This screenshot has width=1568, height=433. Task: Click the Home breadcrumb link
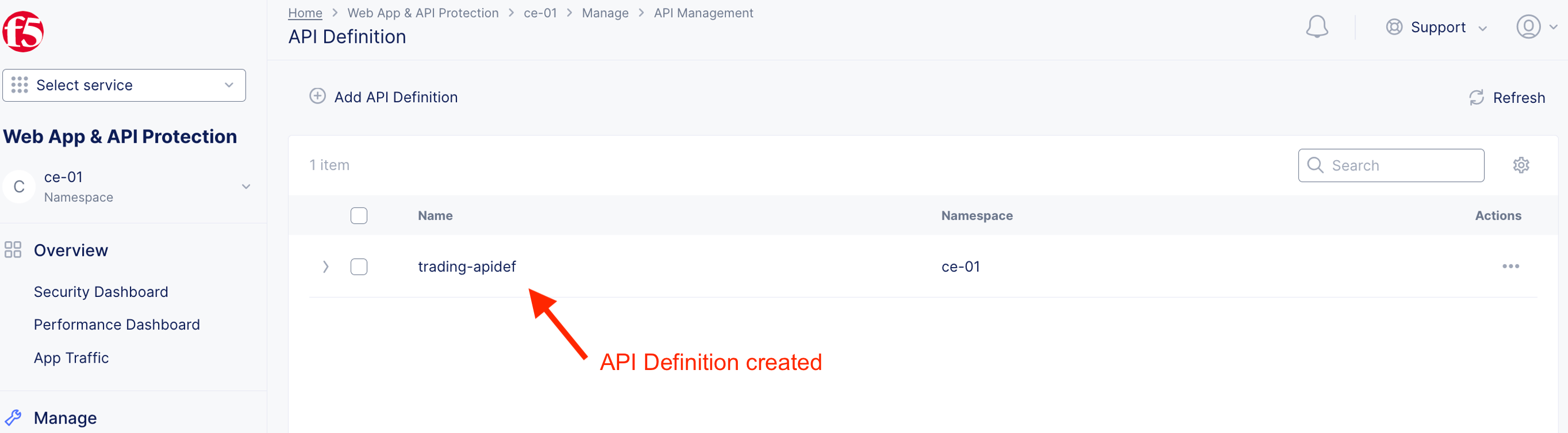(x=305, y=13)
